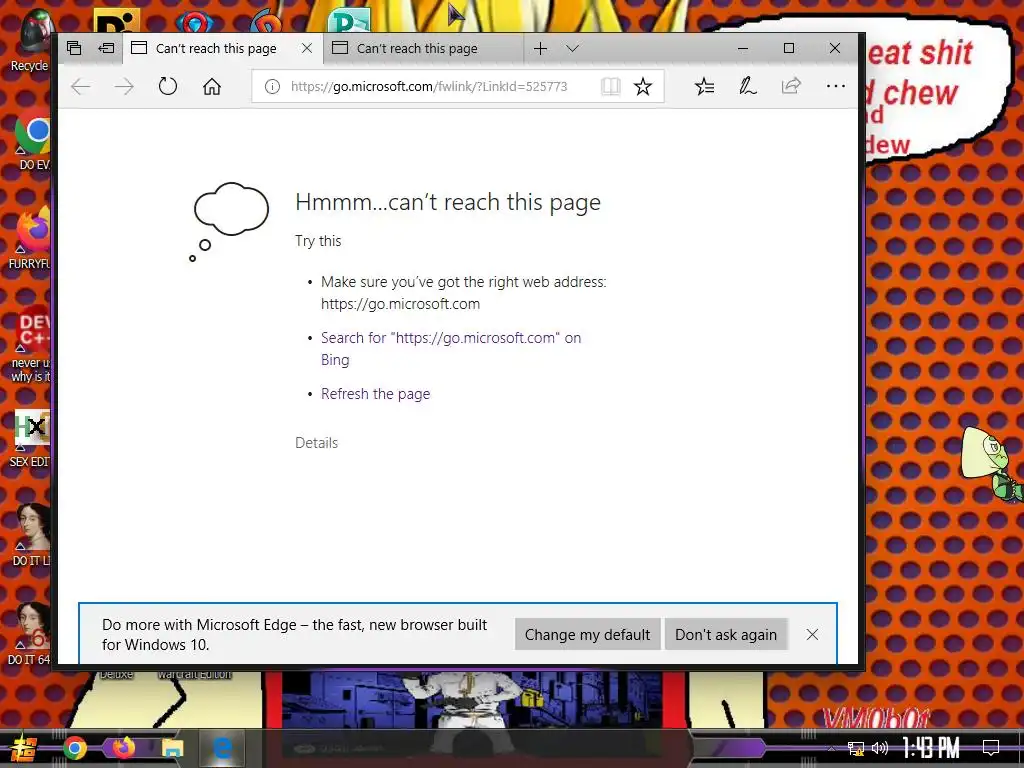Show hidden tray icons chevron
Image resolution: width=1024 pixels, height=768 pixels.
click(831, 748)
